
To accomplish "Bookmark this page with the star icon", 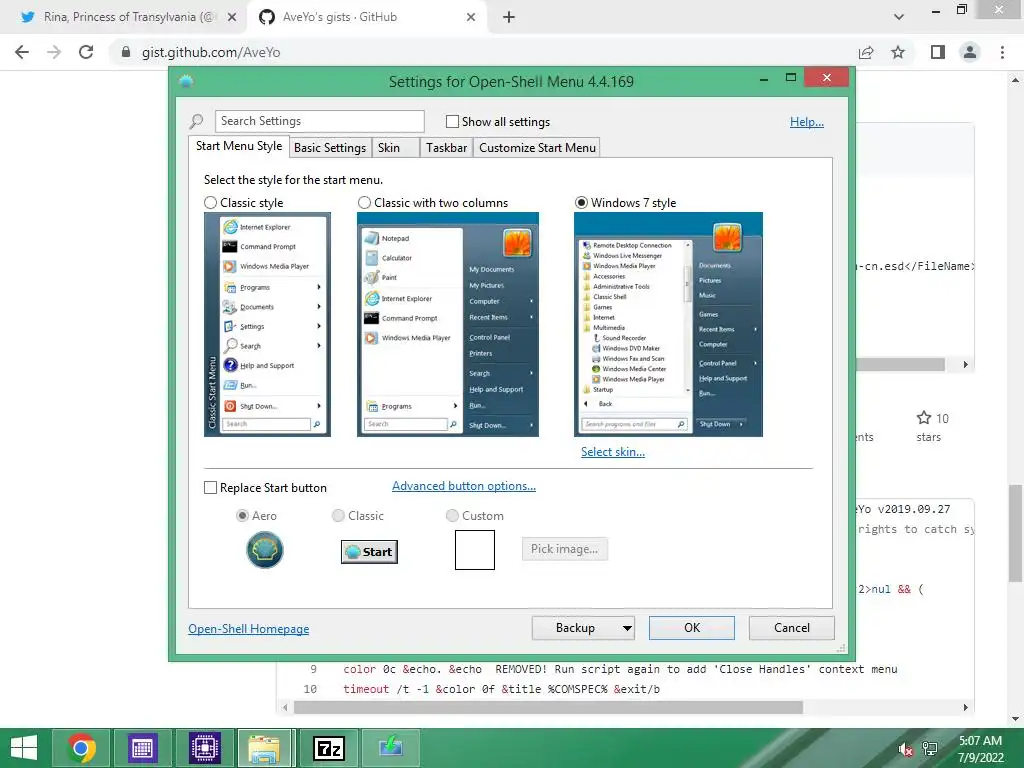I will (898, 52).
